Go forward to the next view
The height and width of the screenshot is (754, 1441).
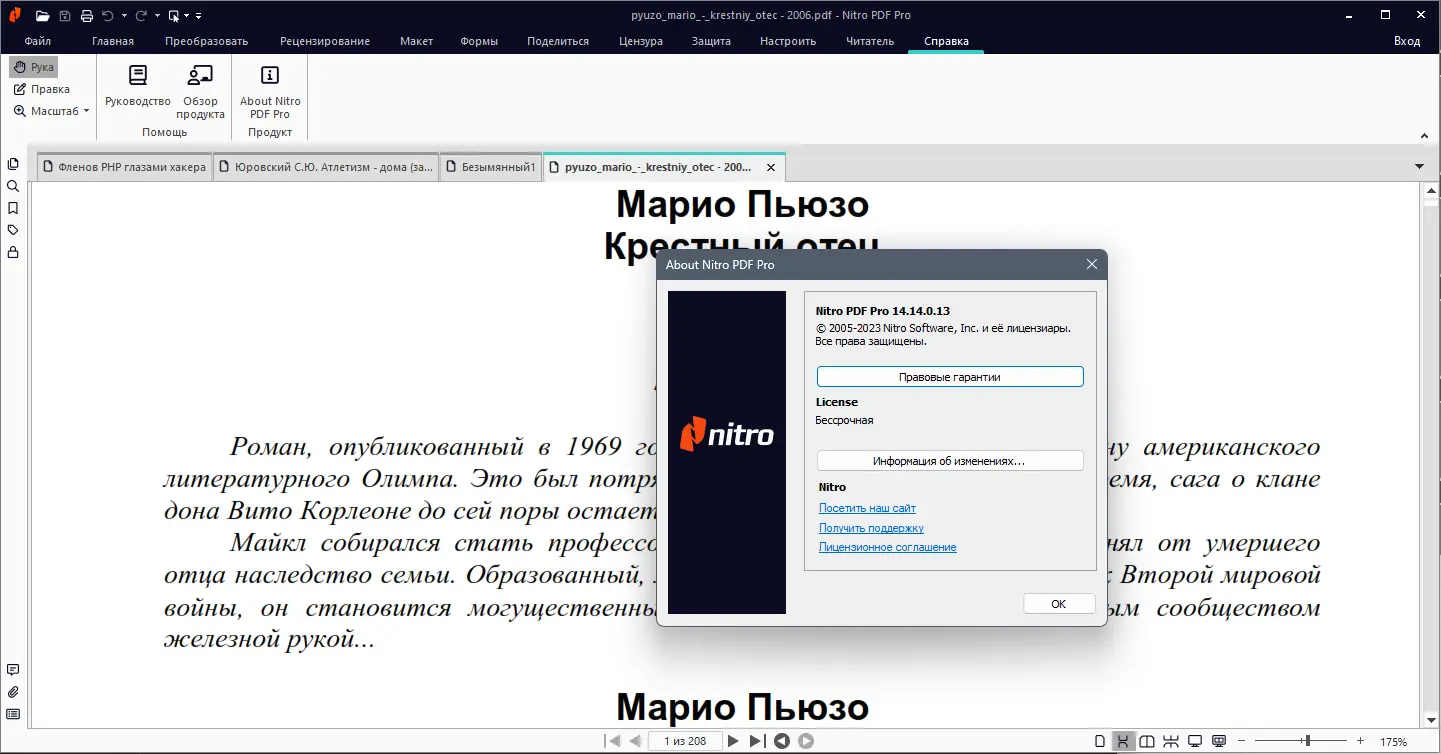coord(806,741)
